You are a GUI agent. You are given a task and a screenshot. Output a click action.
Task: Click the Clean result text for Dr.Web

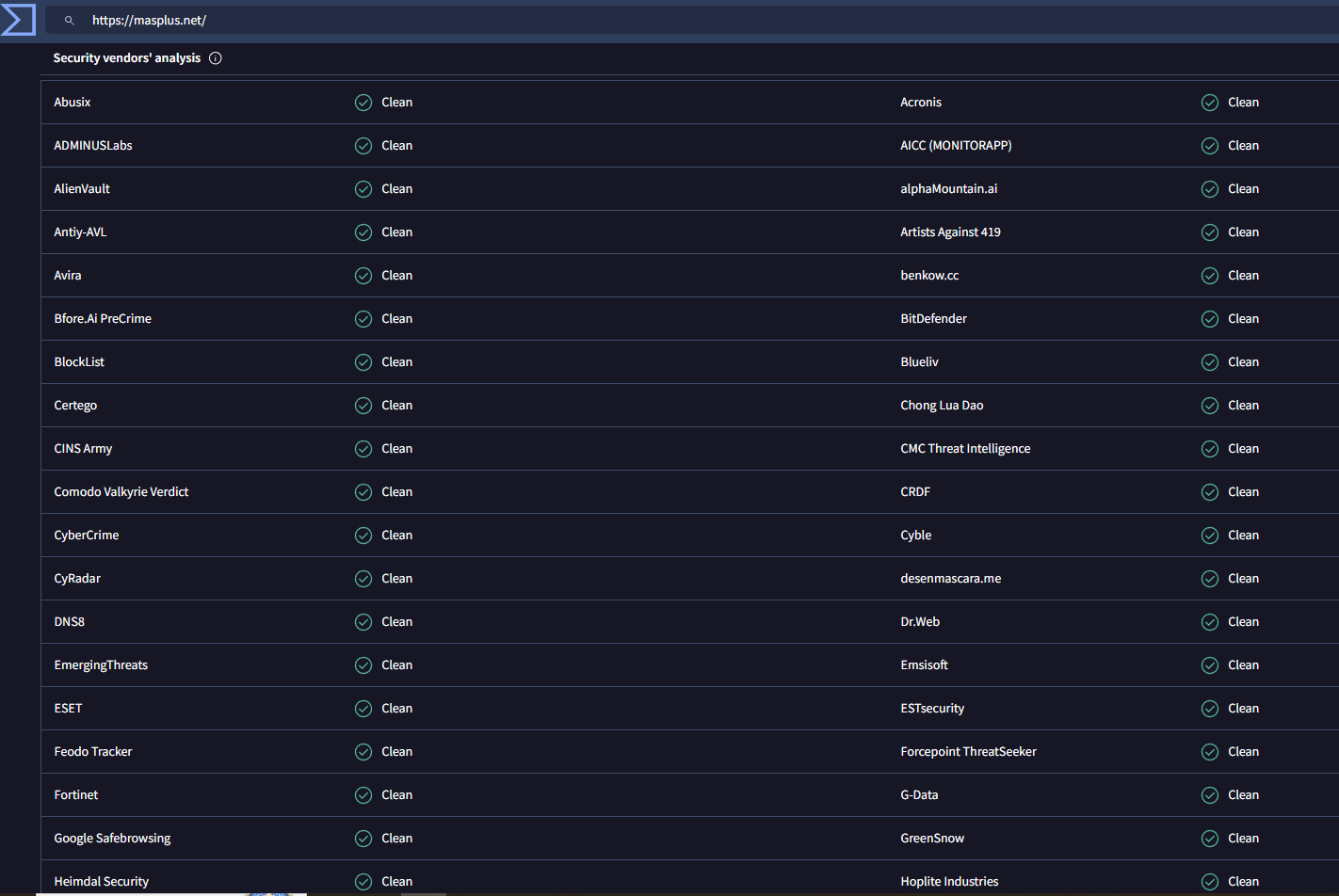click(1244, 622)
